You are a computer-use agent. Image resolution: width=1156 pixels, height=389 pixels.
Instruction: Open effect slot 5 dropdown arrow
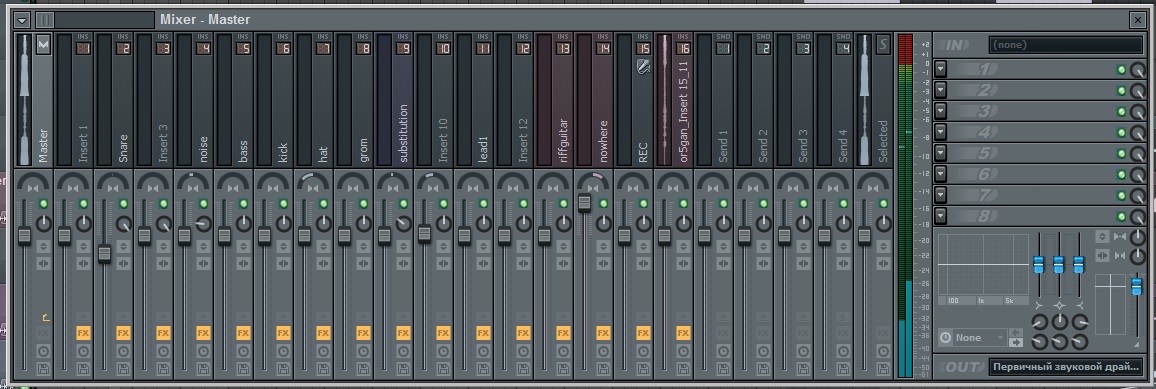tap(940, 153)
